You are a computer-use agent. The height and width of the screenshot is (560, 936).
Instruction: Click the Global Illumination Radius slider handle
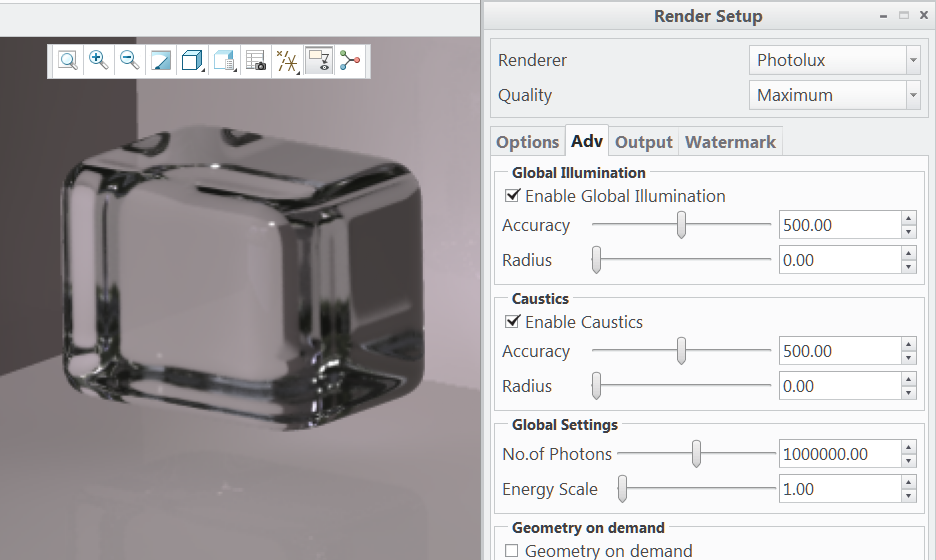[596, 260]
